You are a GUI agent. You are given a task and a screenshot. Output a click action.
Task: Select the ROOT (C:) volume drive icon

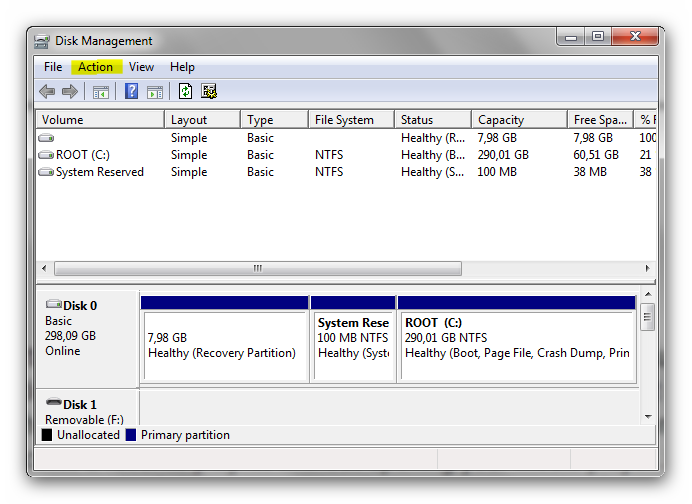pyautogui.click(x=46, y=155)
